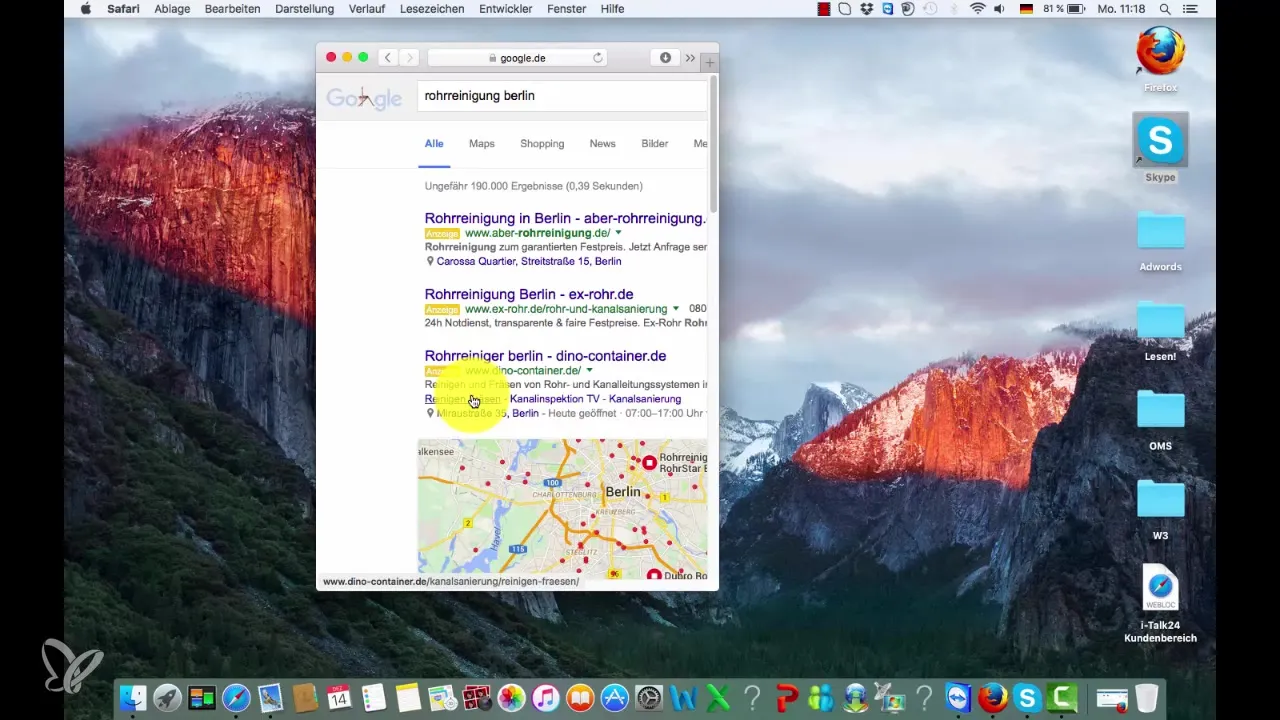
Task: Open App Store in the dock
Action: tap(615, 697)
